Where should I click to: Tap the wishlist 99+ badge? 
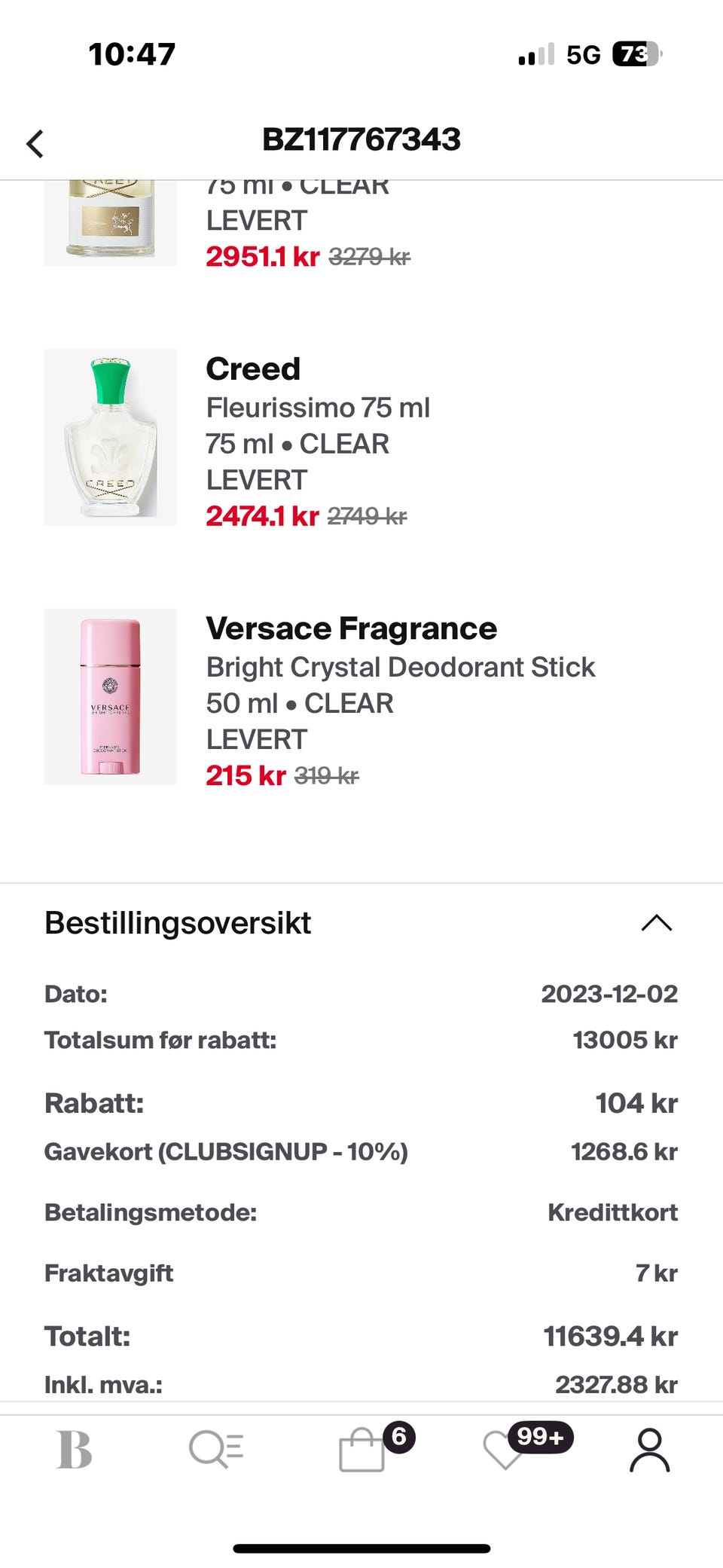pos(540,1436)
